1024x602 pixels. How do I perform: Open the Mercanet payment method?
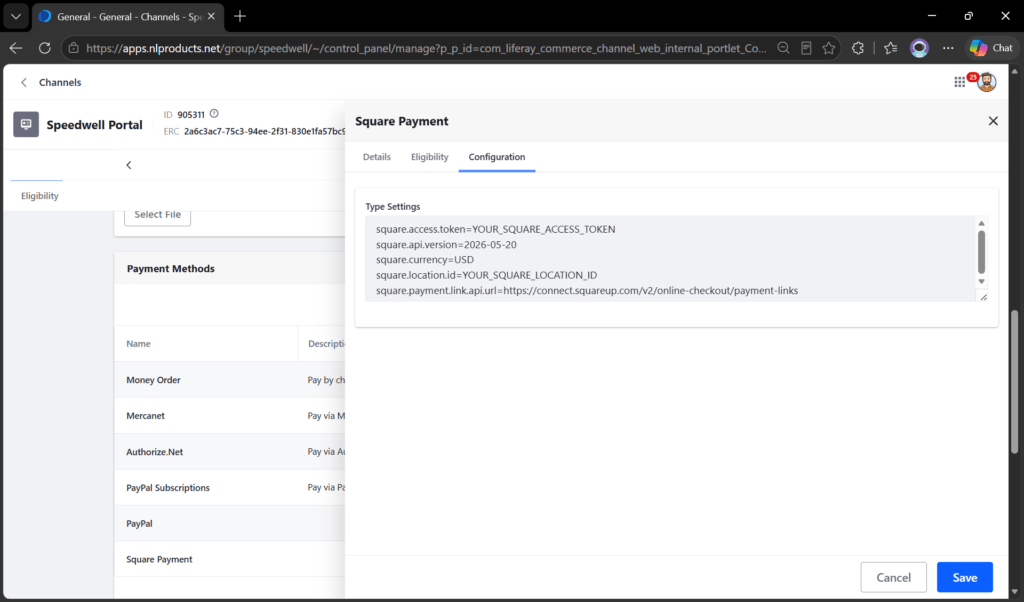tap(146, 416)
